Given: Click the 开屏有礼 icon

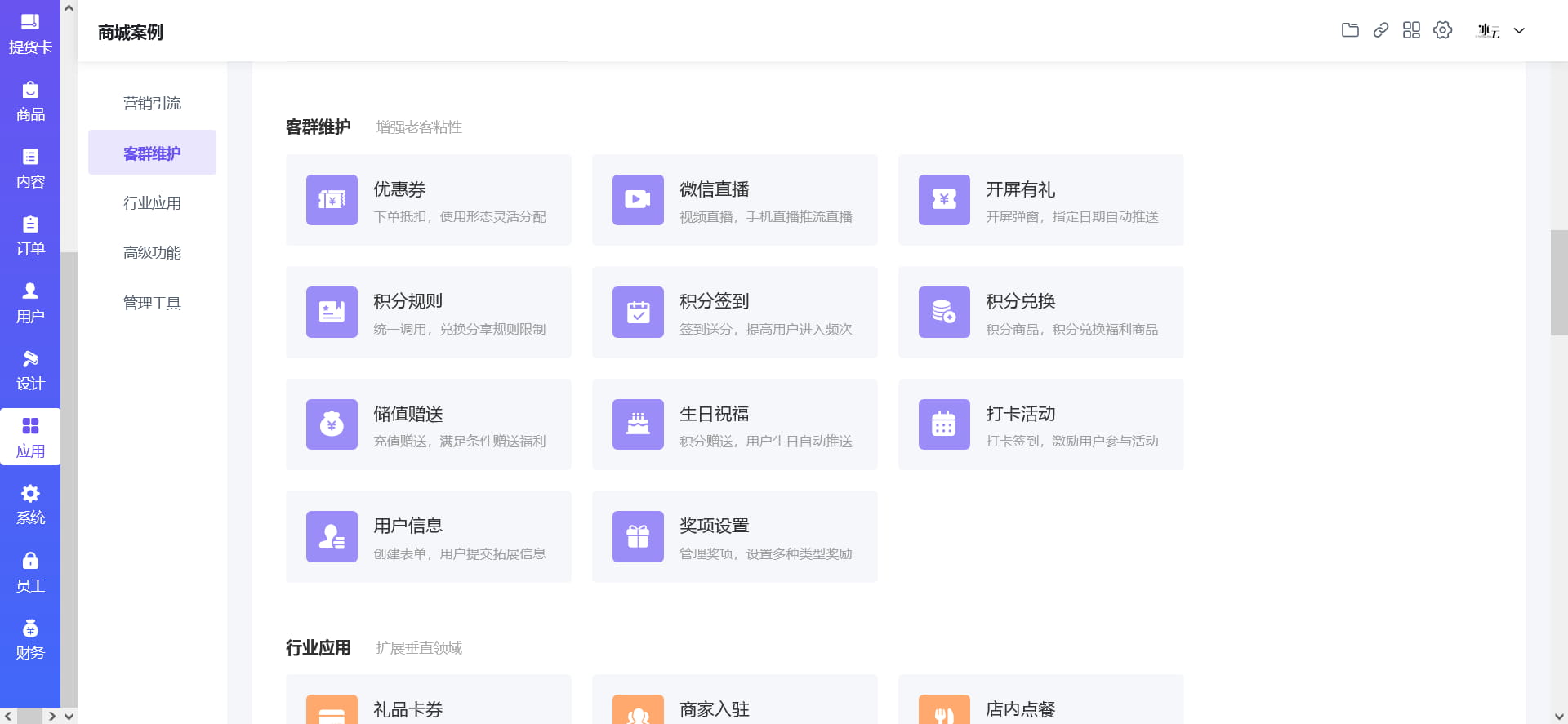Looking at the screenshot, I should click(944, 200).
